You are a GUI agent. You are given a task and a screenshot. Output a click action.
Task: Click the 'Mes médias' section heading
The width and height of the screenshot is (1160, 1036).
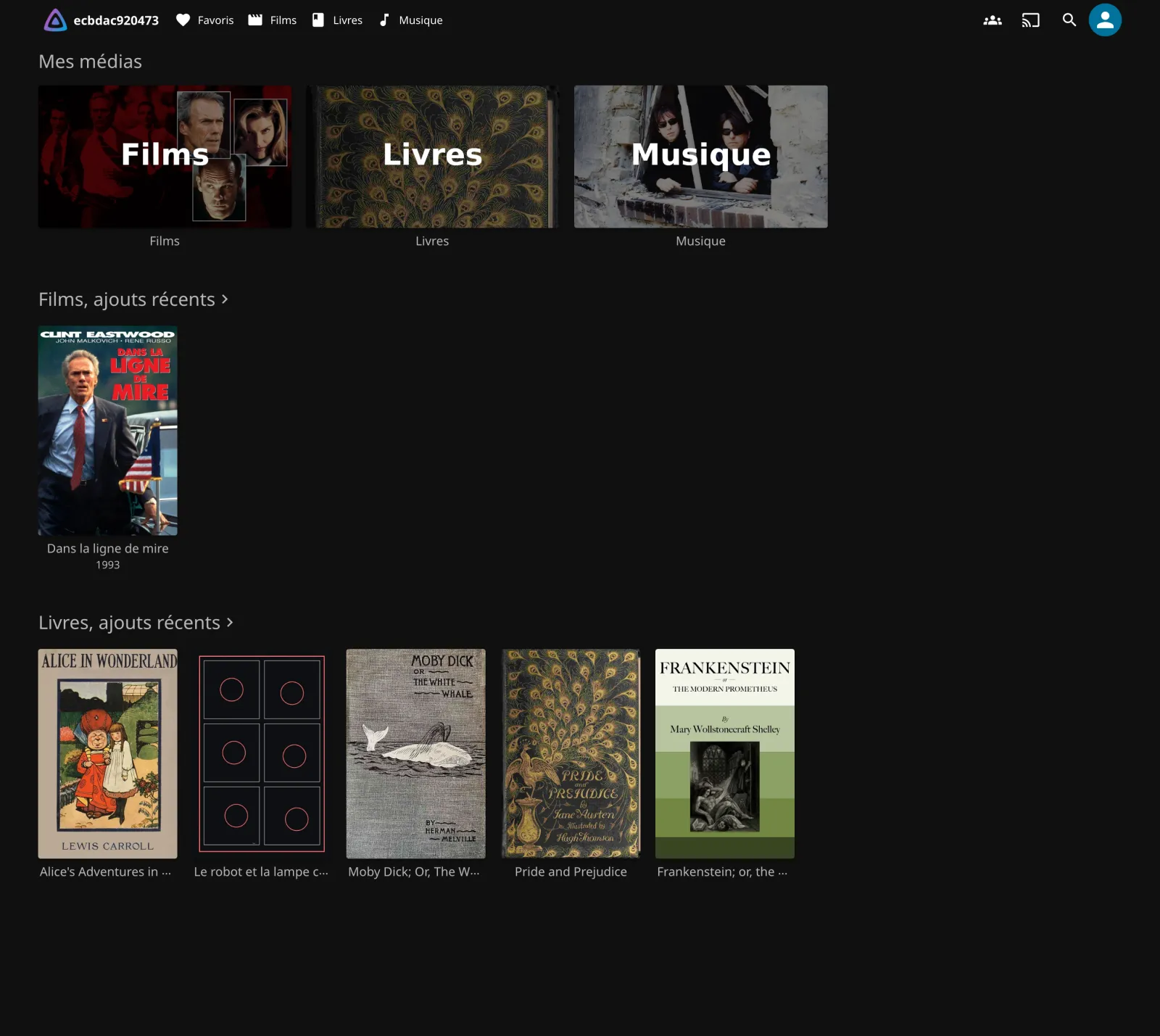click(90, 62)
